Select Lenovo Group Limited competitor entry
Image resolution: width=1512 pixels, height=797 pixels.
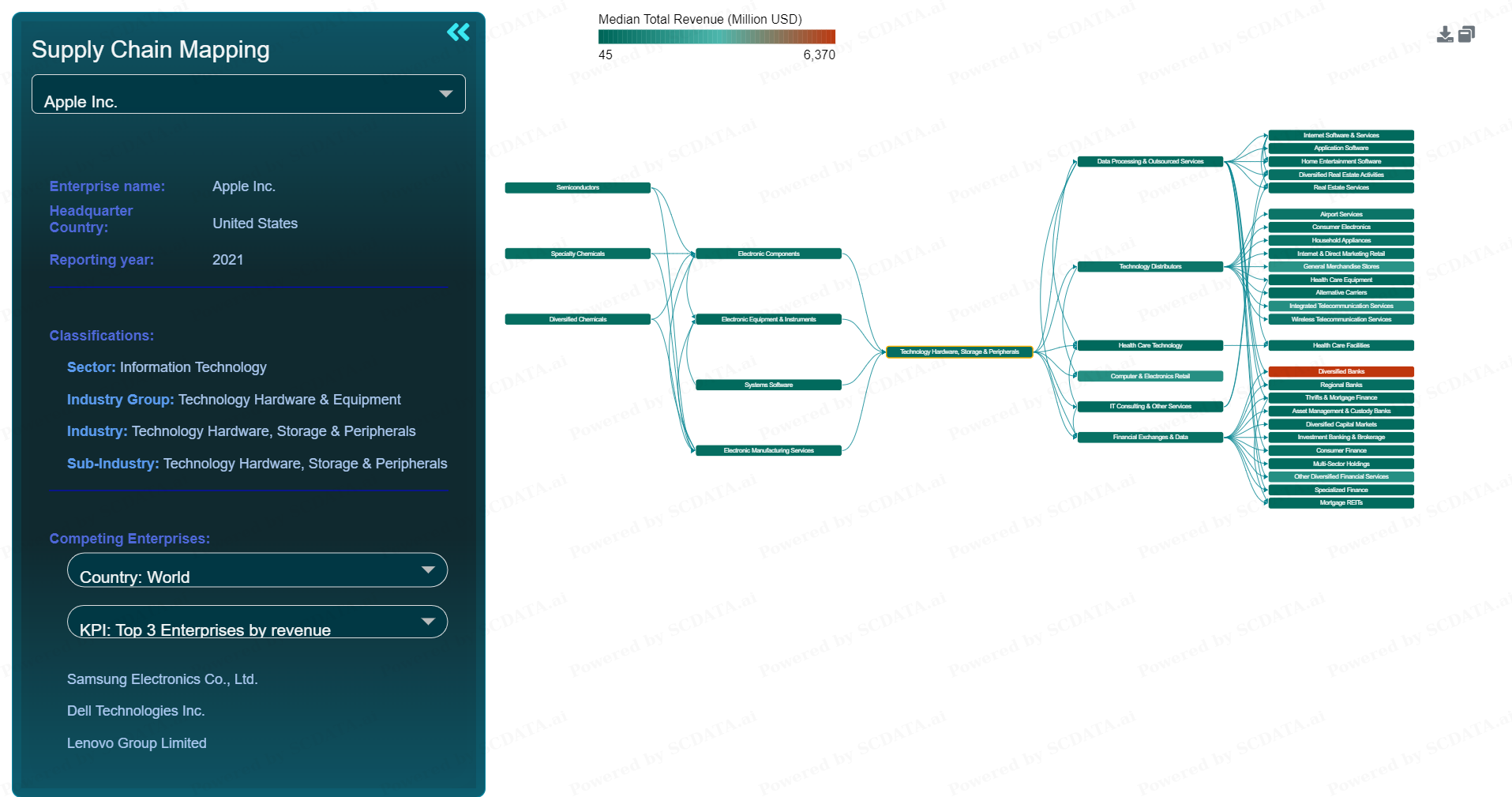(x=137, y=743)
